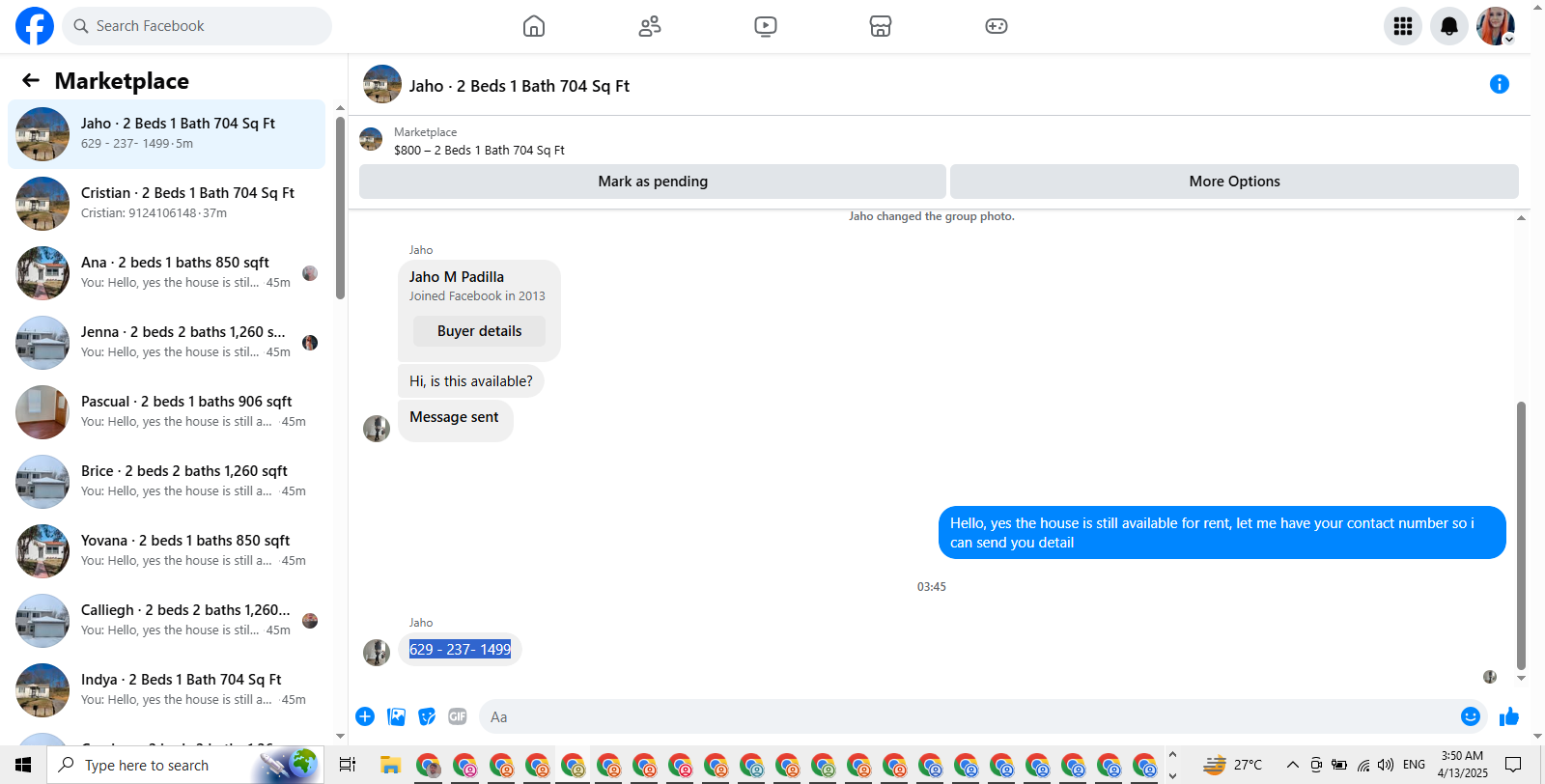Open the notifications bell
Viewport: 1545px width, 784px height.
click(x=1449, y=26)
